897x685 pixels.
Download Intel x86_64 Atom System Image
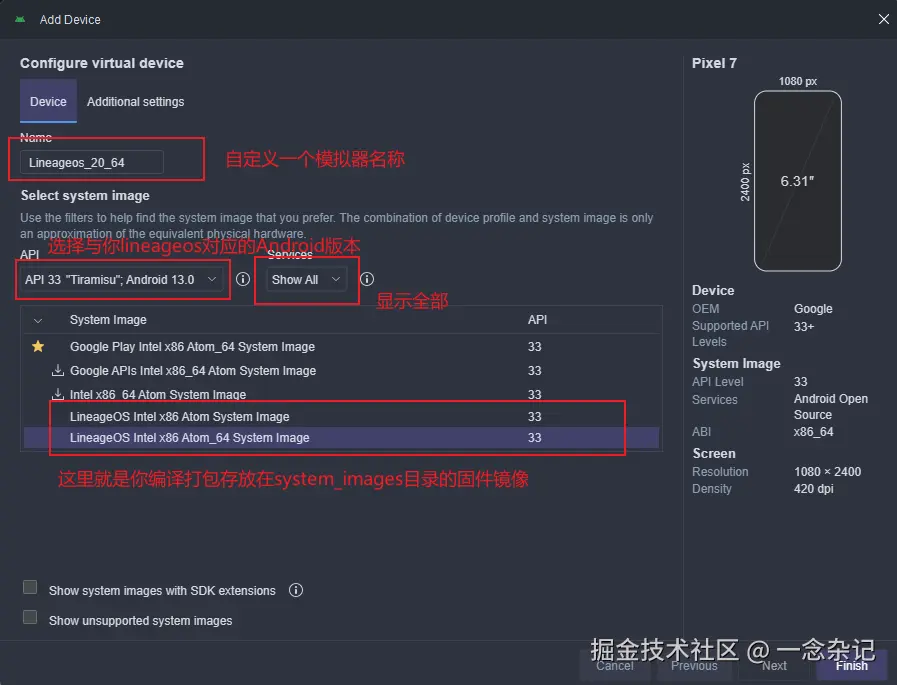tap(57, 394)
